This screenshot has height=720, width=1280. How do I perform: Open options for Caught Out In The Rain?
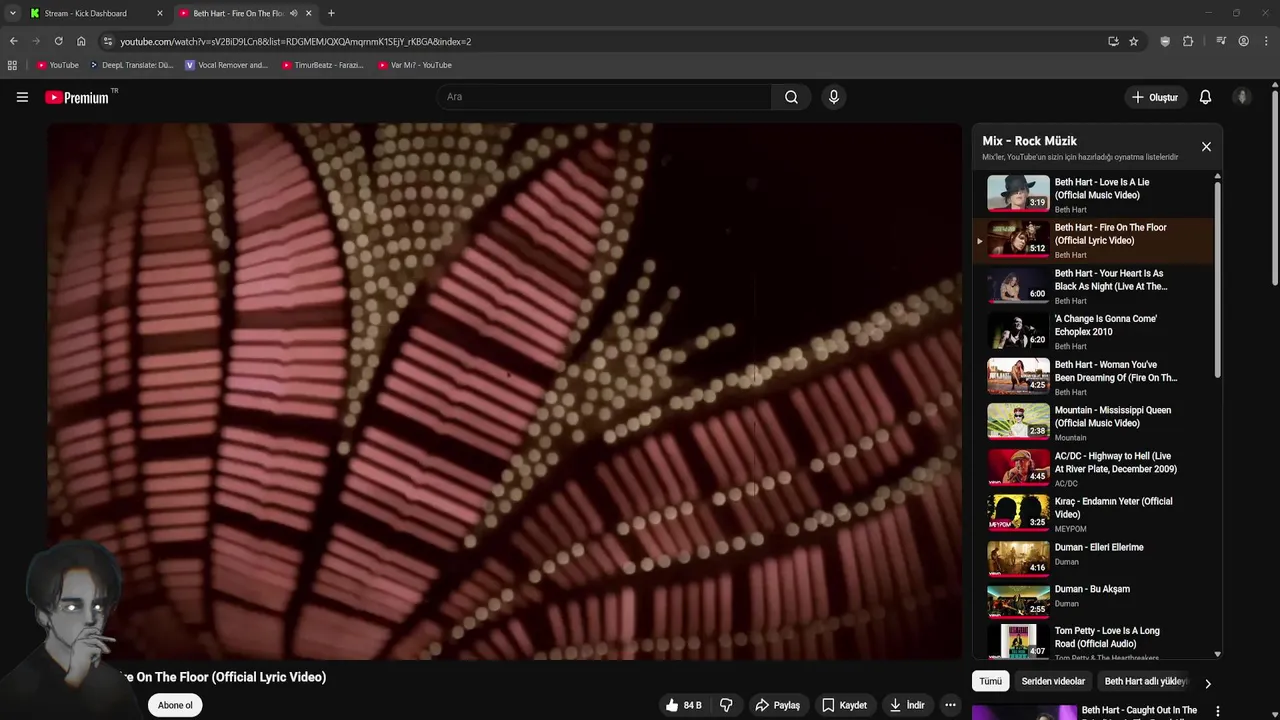1217,711
